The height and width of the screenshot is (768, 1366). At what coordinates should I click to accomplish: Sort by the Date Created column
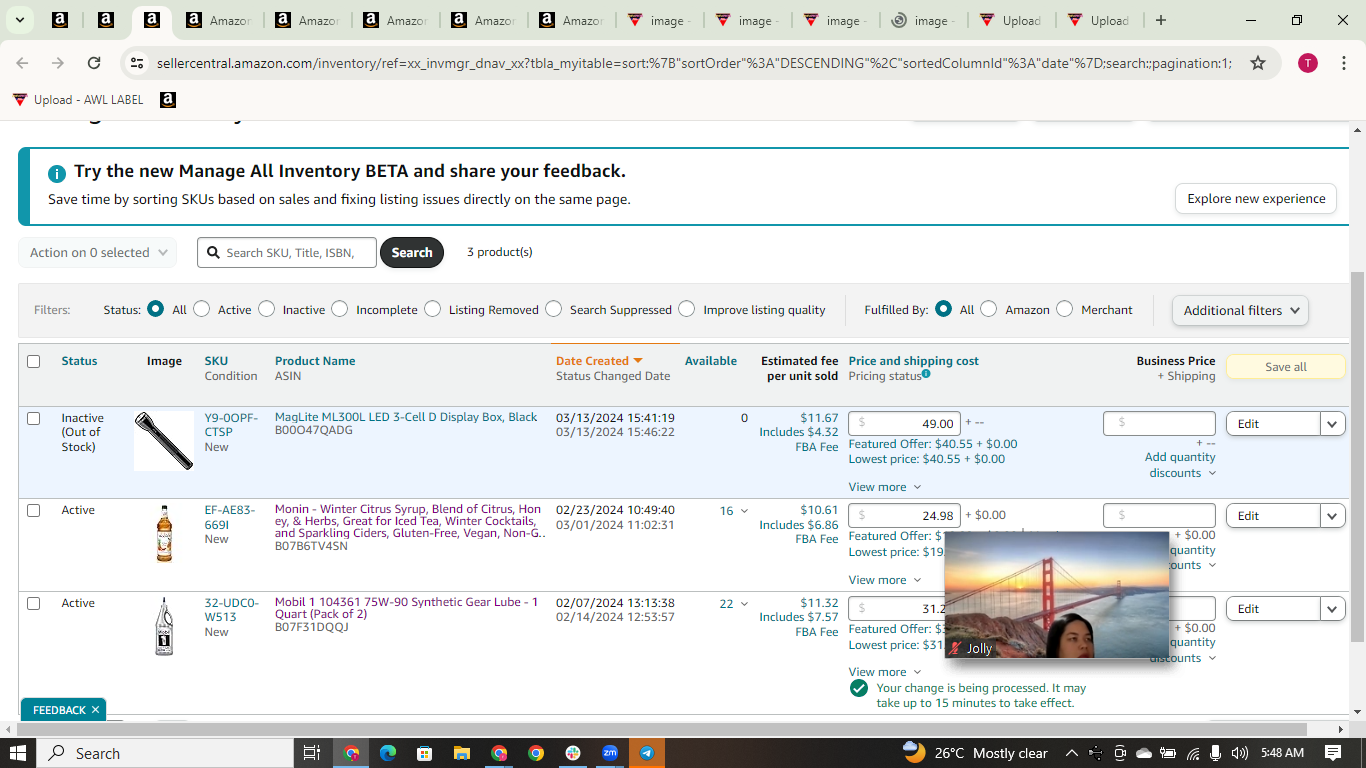(599, 361)
